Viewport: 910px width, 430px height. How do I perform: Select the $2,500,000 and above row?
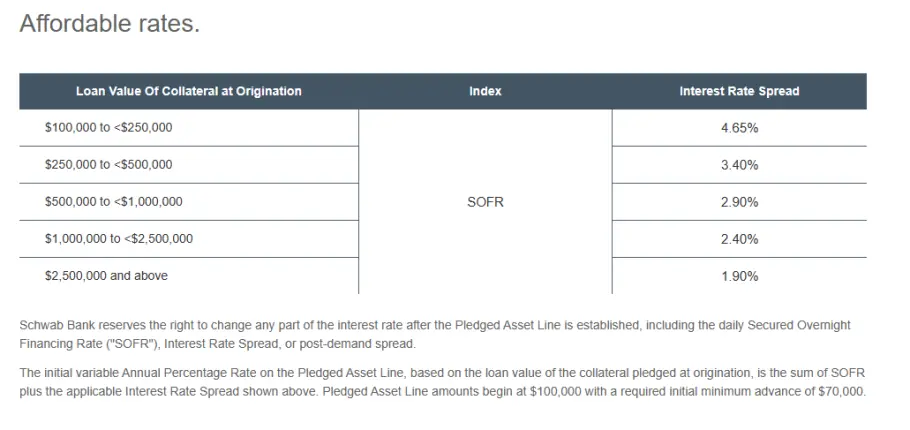(443, 276)
